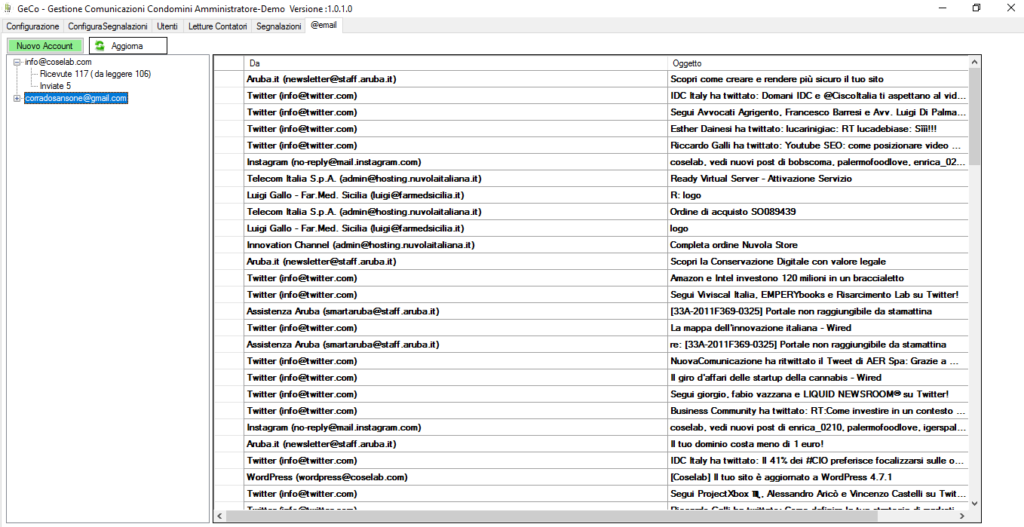Open Ricevute 117 inbox folder
Viewport: 1024px width, 527px height.
[x=95, y=74]
